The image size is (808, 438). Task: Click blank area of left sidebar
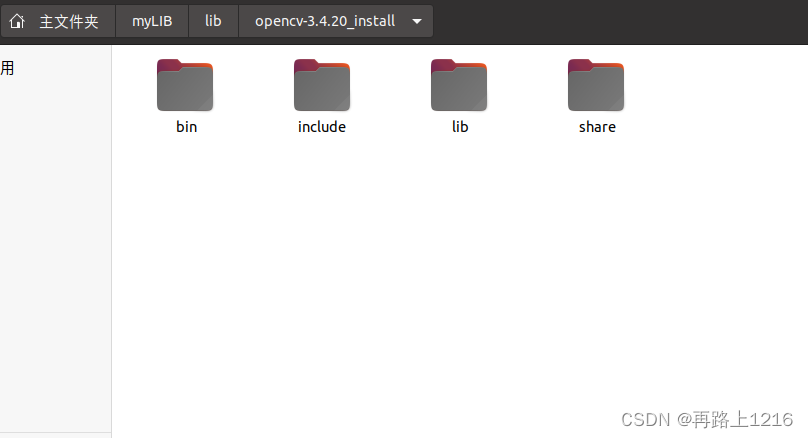pyautogui.click(x=55, y=258)
